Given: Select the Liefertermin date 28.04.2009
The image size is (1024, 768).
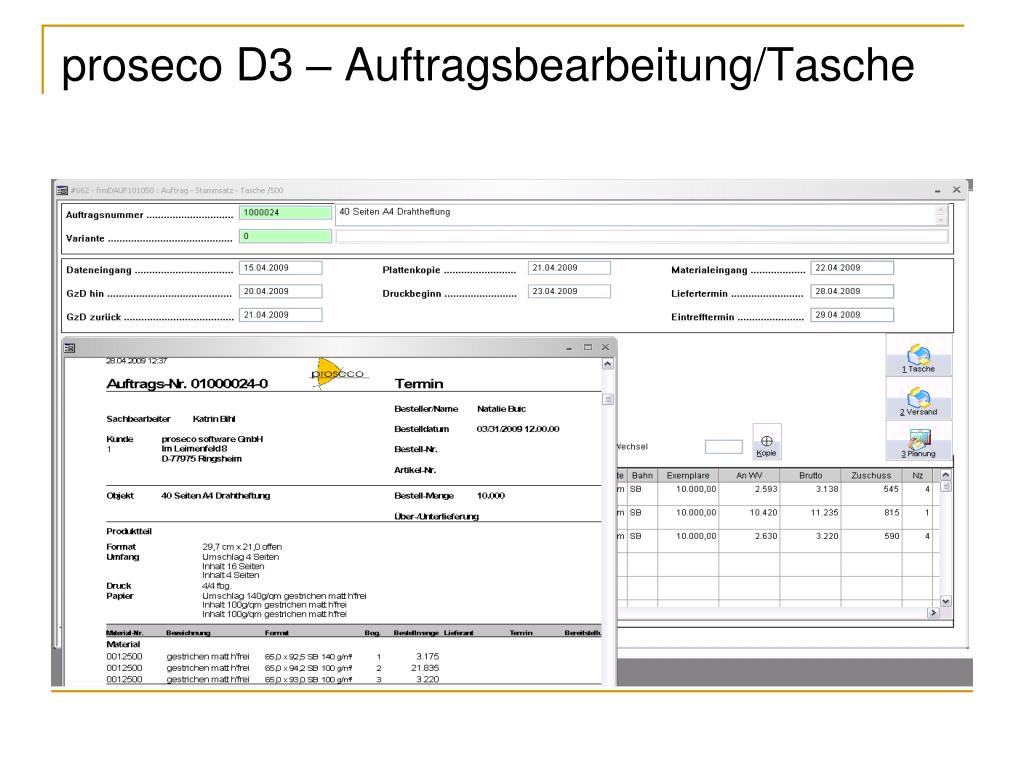Looking at the screenshot, I should [852, 291].
